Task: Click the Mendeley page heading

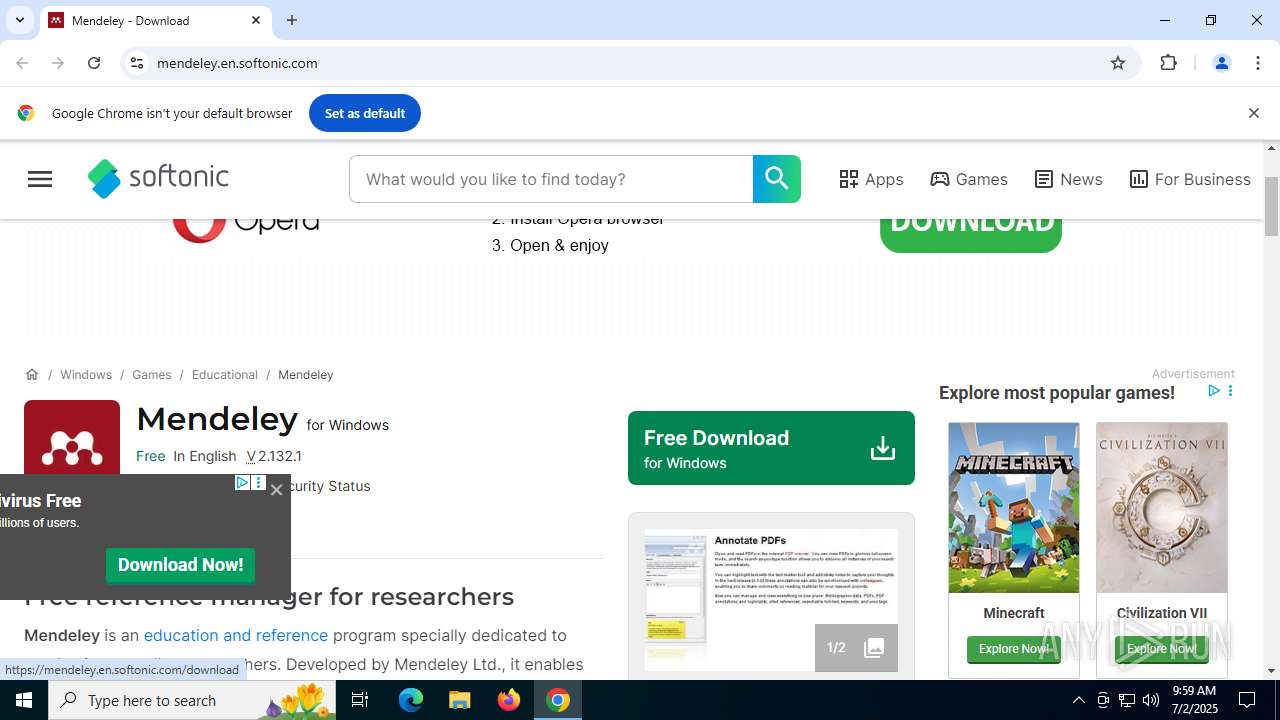Action: point(217,419)
